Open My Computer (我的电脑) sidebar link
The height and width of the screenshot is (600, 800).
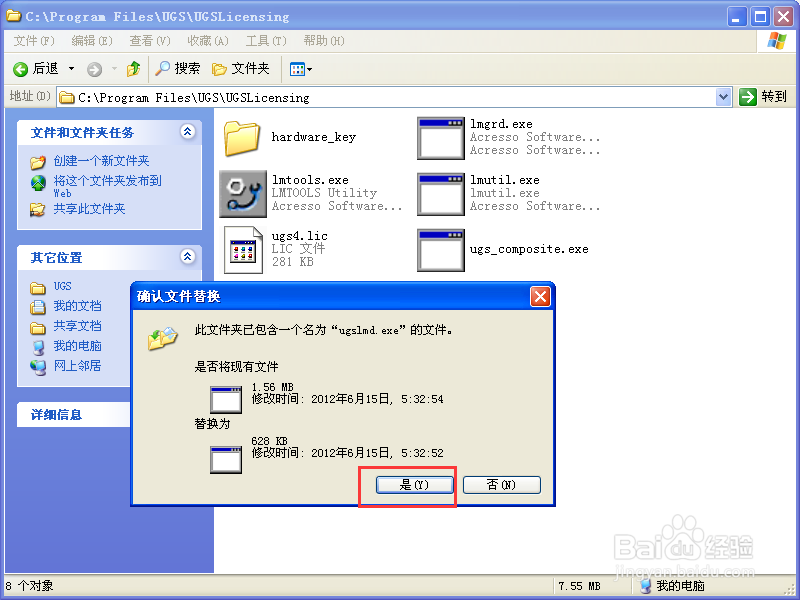(x=78, y=346)
